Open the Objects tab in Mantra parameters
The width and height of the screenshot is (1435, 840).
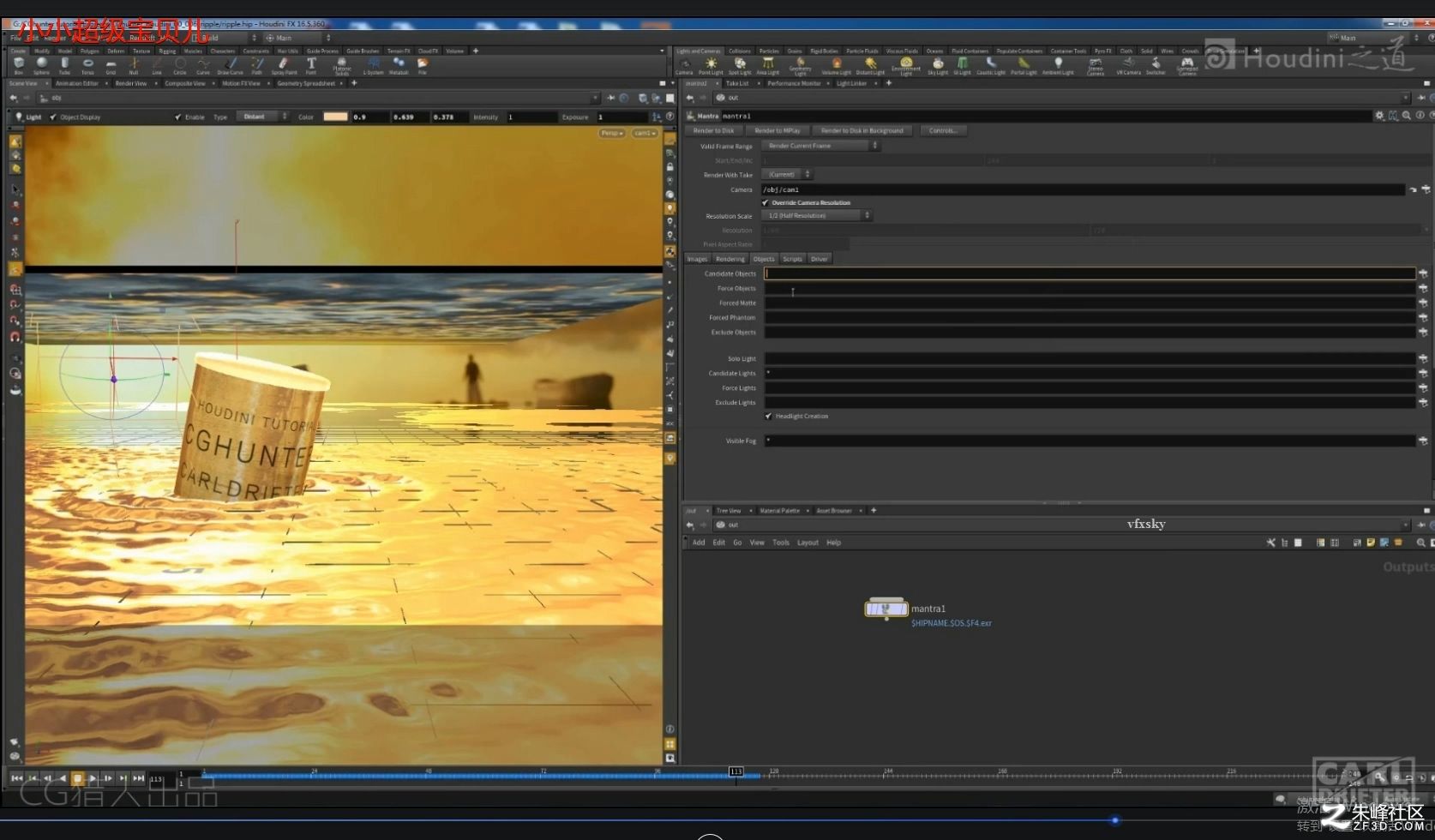(764, 259)
